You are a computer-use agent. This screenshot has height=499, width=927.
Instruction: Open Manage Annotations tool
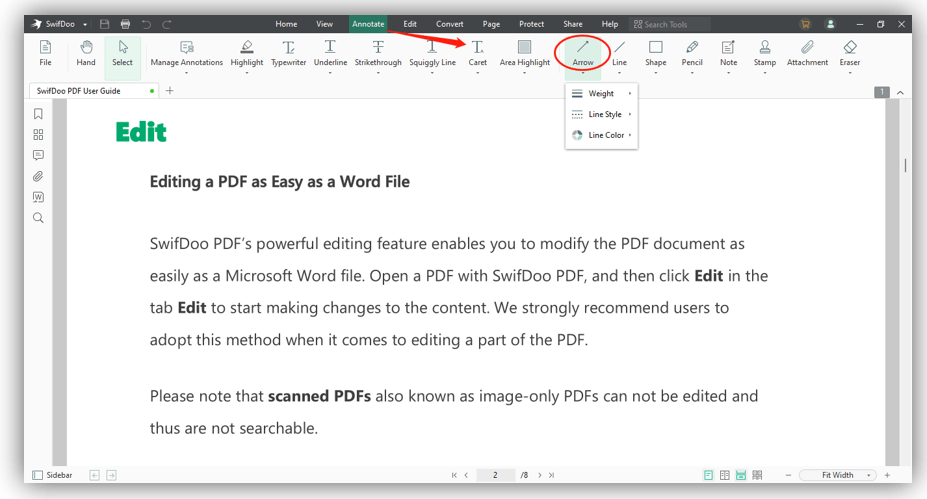(x=187, y=53)
